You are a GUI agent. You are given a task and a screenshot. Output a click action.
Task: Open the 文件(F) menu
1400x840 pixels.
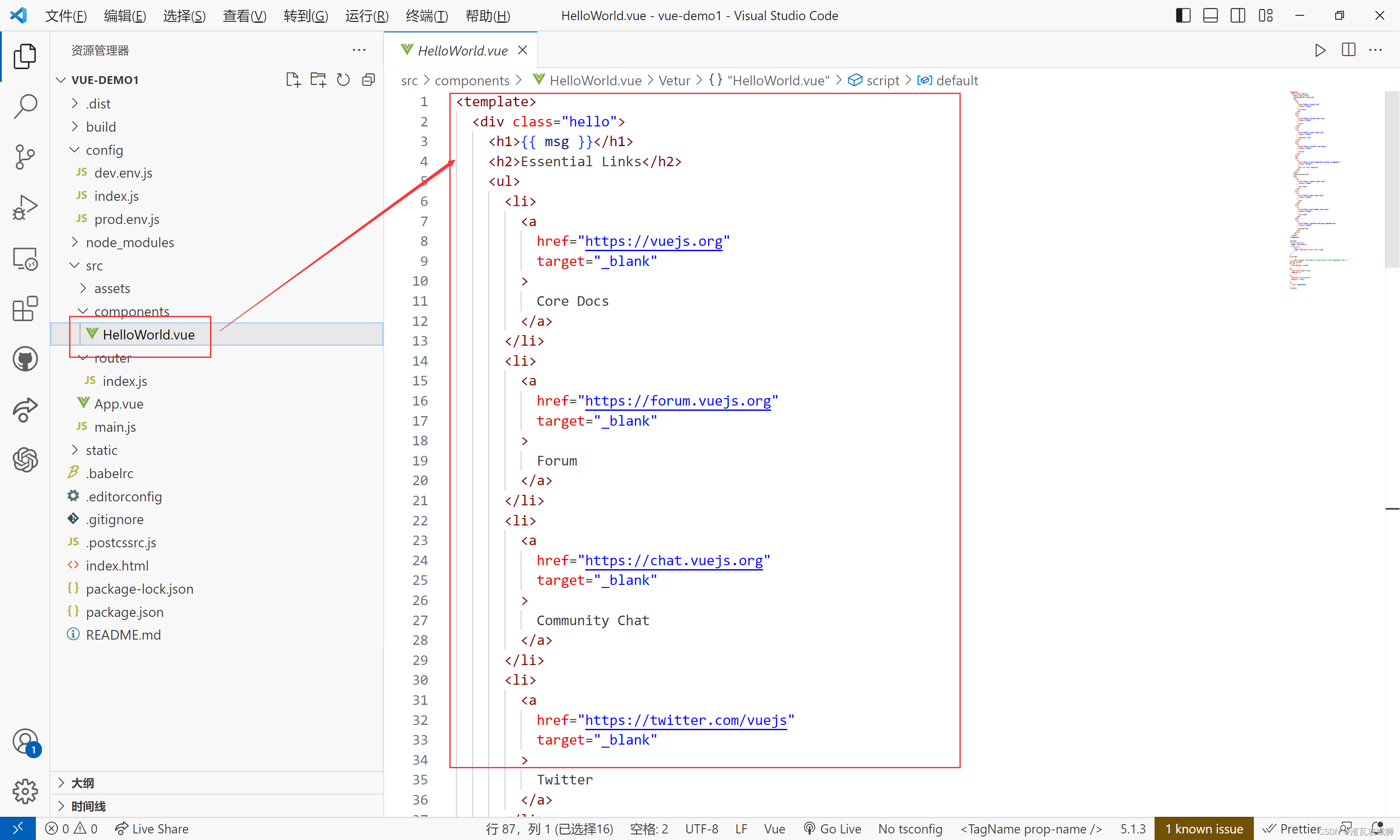pos(66,16)
